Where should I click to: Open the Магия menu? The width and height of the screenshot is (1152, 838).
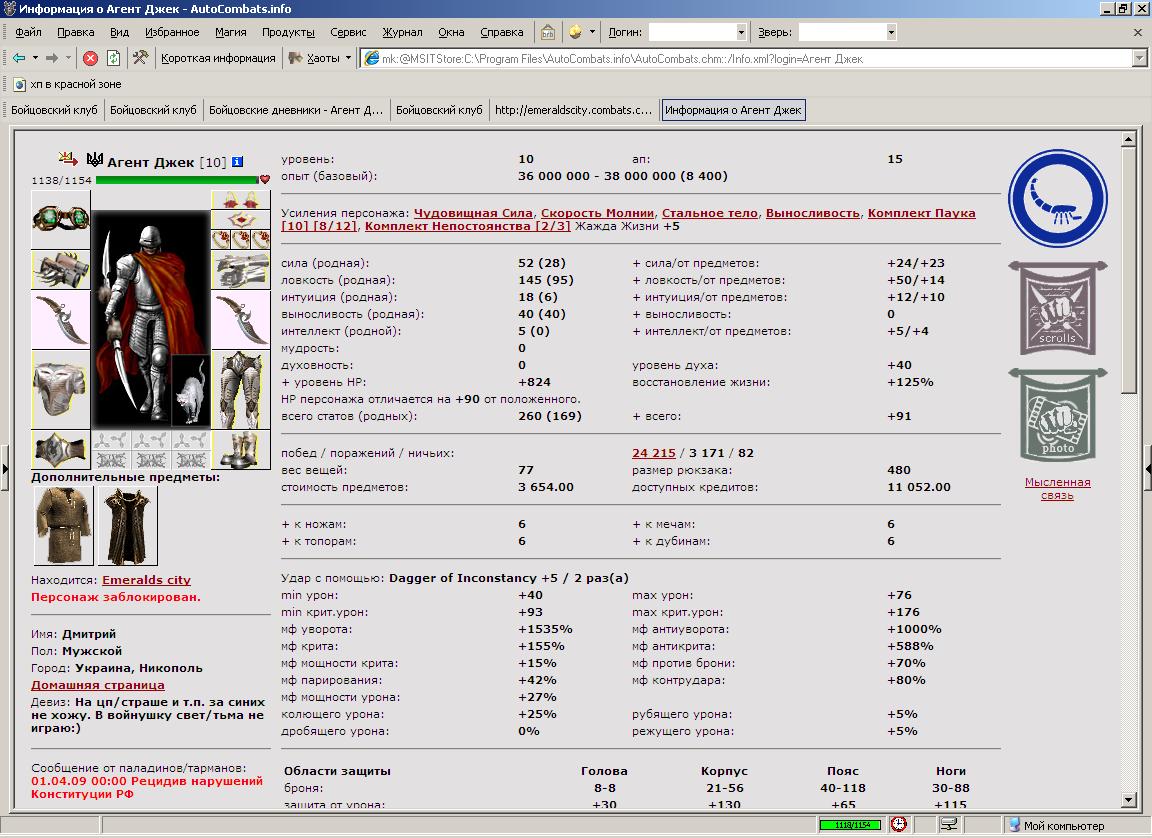click(x=231, y=32)
